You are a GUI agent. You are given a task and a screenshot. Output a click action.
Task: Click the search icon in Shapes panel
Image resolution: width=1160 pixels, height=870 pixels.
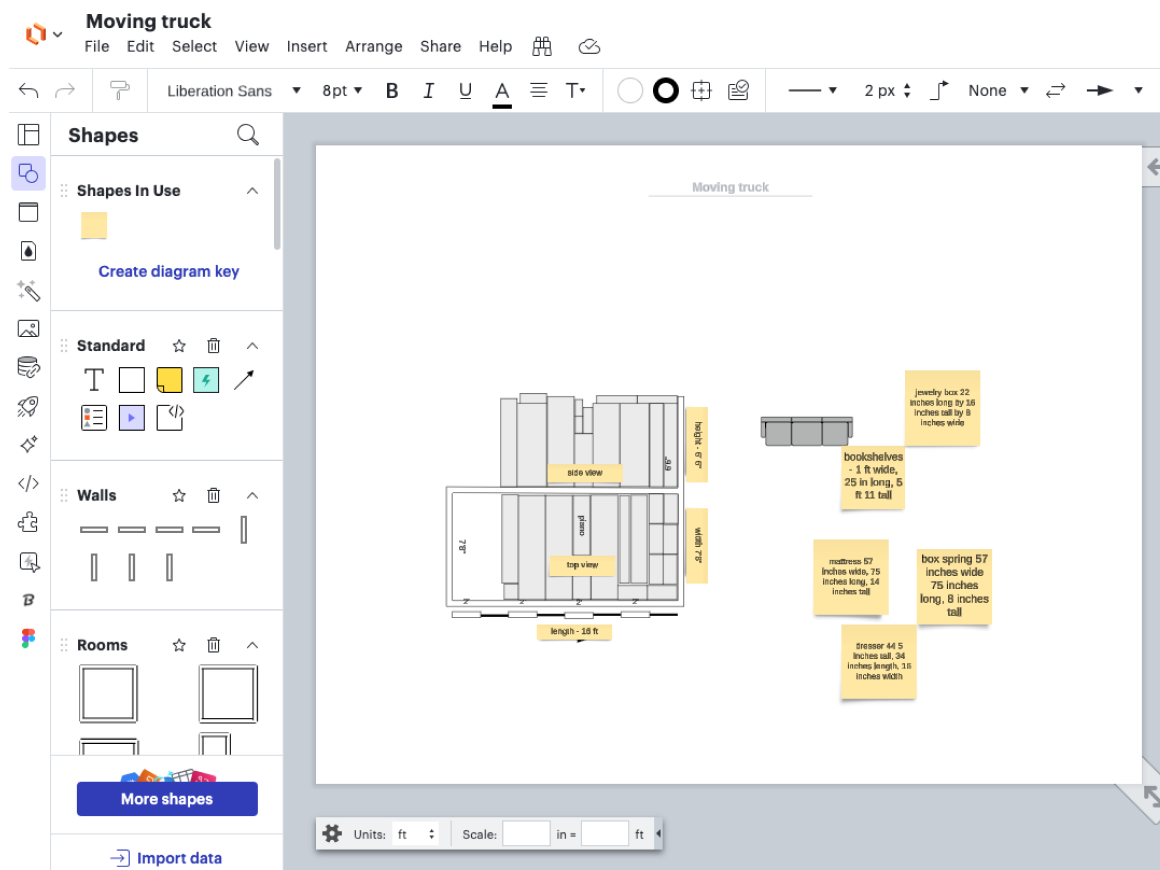click(248, 135)
